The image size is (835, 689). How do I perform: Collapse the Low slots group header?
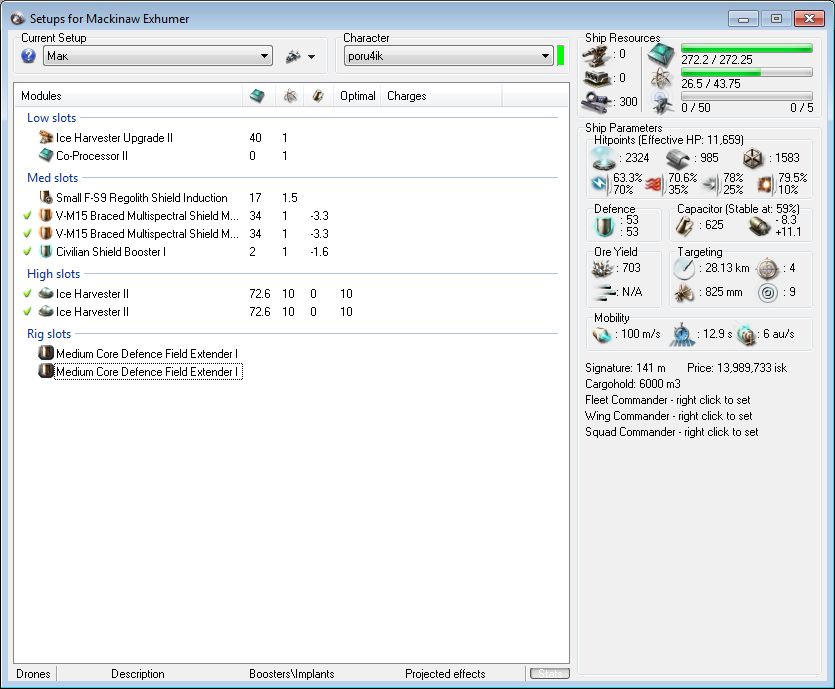coord(52,118)
